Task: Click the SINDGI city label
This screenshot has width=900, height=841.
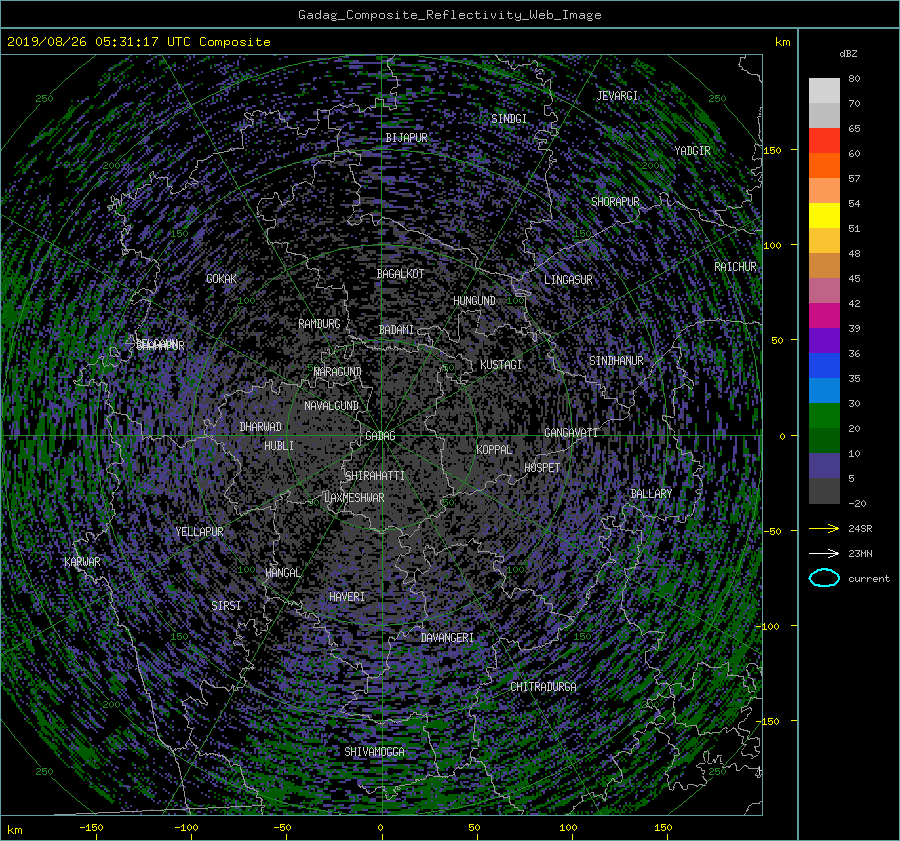Action: 509,119
